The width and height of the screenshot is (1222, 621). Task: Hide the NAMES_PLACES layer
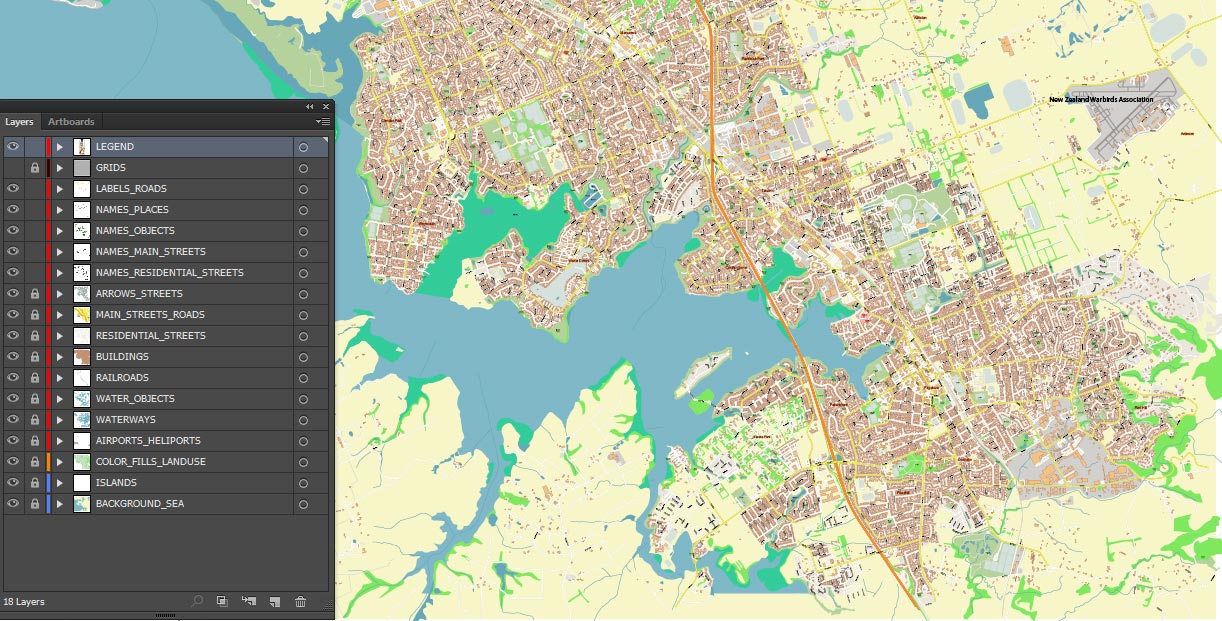click(13, 210)
